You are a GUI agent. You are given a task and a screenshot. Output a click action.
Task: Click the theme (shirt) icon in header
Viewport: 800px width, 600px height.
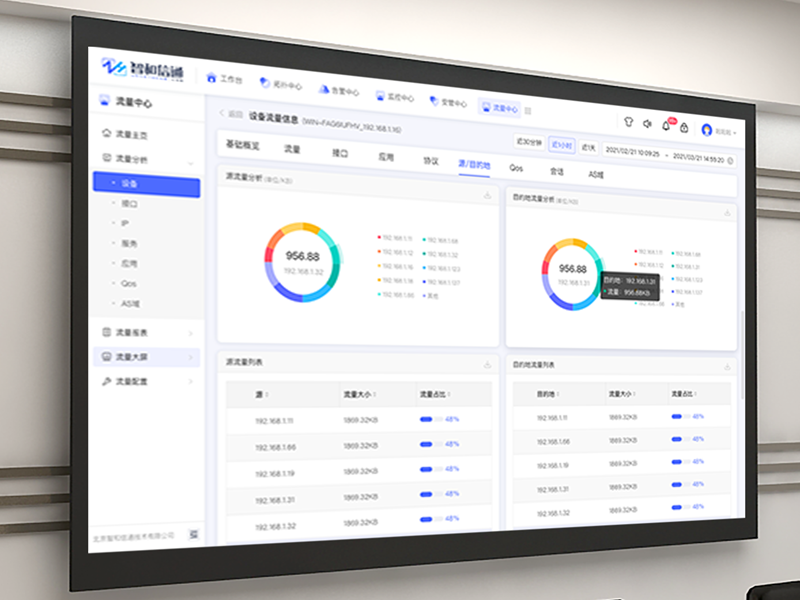pos(628,122)
